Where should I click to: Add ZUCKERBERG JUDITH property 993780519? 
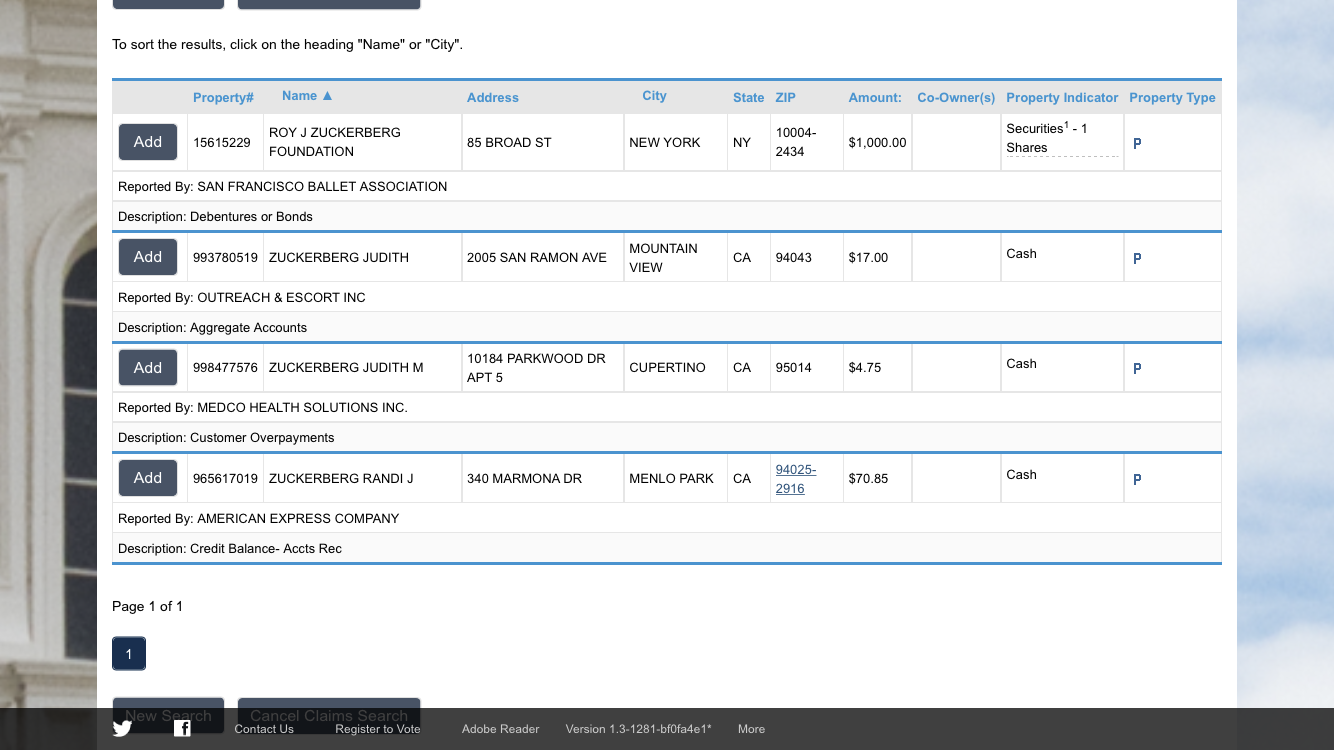[148, 257]
